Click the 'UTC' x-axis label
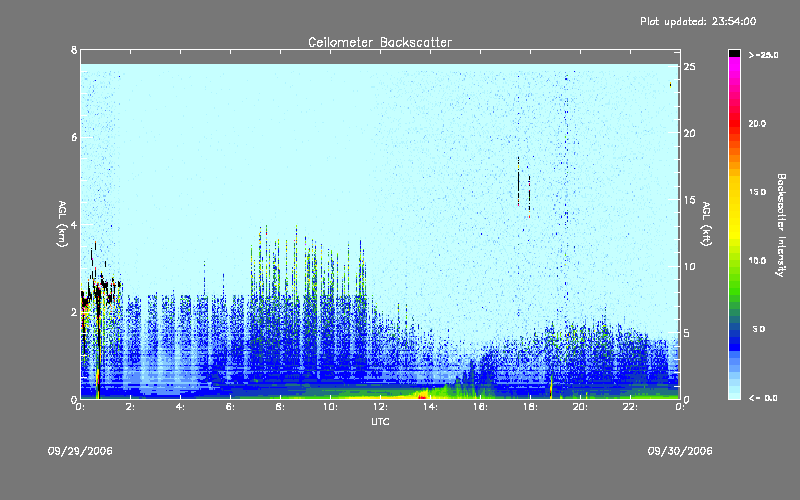This screenshot has height=500, width=800. (380, 421)
